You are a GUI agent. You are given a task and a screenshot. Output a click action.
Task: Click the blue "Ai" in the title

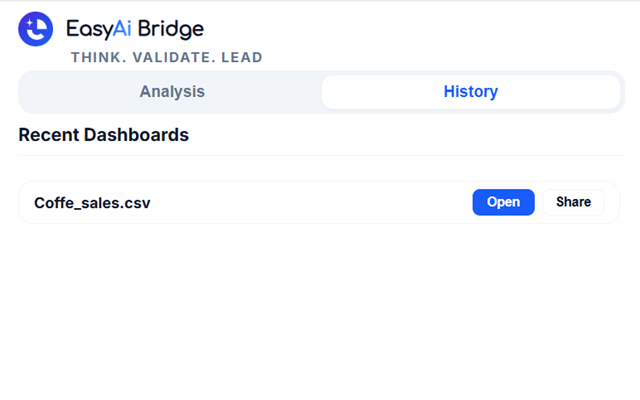click(120, 28)
